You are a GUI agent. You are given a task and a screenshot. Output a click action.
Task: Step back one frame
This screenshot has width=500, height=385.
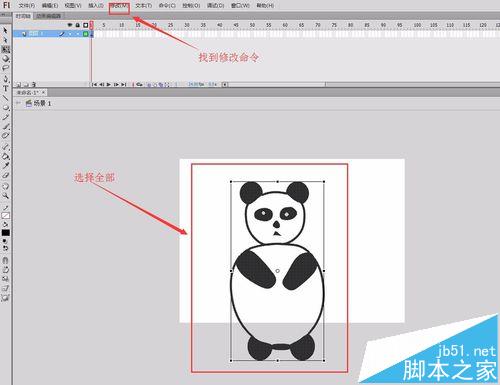click(x=102, y=85)
